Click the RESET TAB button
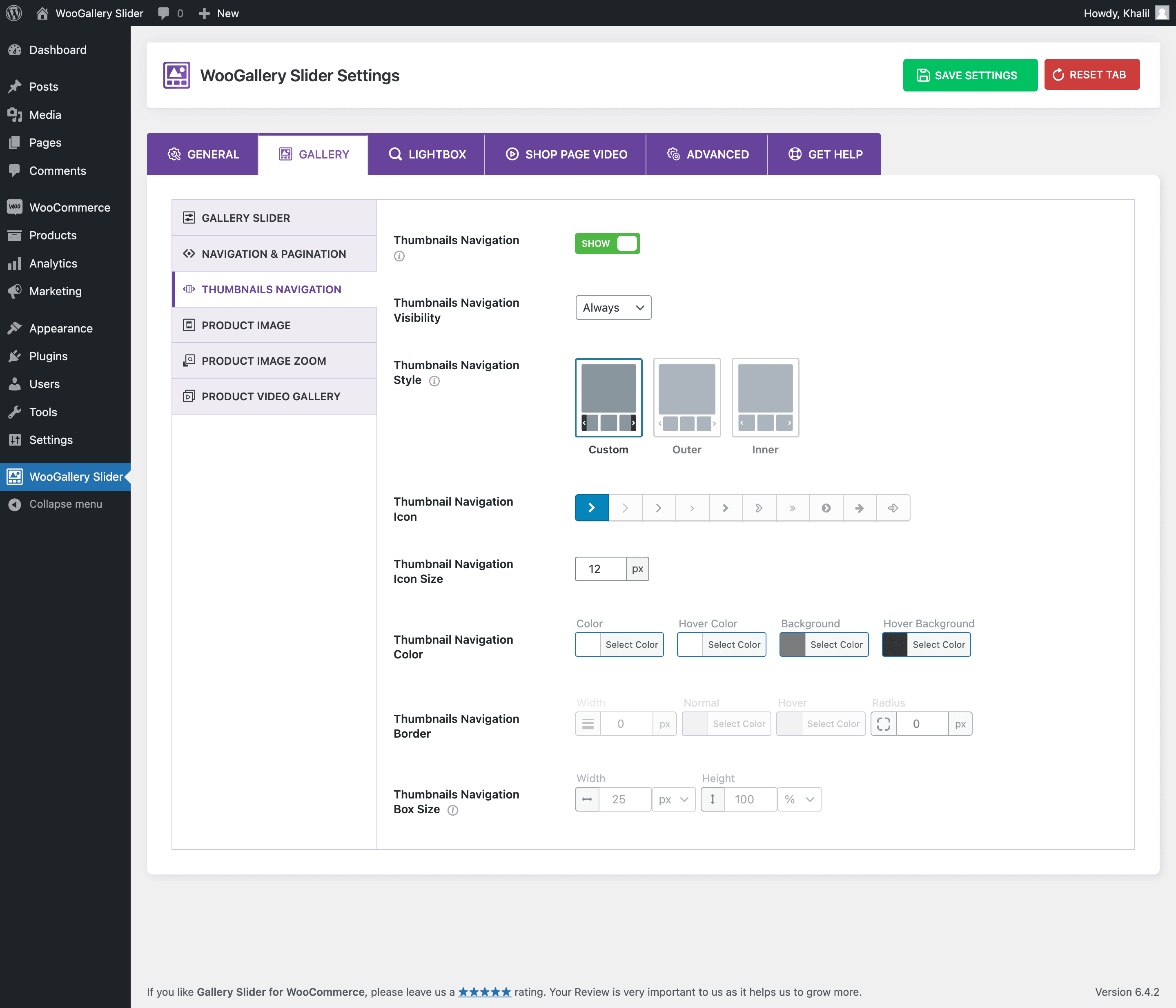Image resolution: width=1176 pixels, height=1008 pixels. coord(1091,75)
